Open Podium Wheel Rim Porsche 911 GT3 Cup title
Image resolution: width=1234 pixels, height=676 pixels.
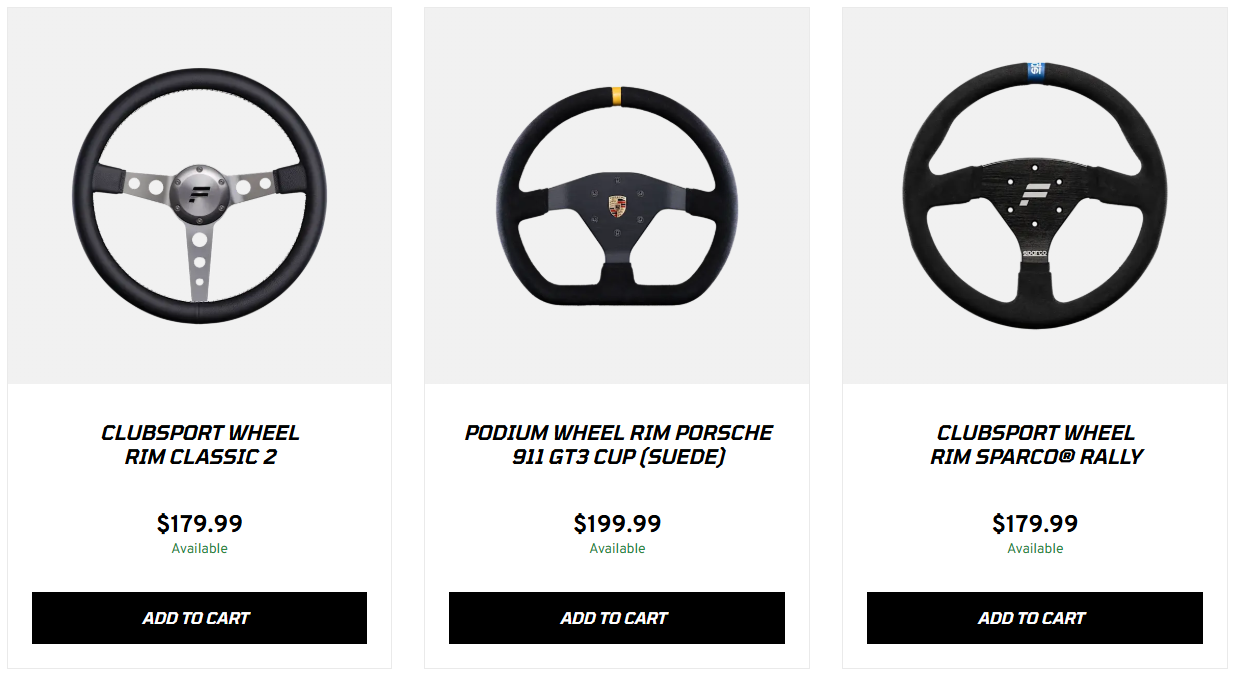click(618, 445)
